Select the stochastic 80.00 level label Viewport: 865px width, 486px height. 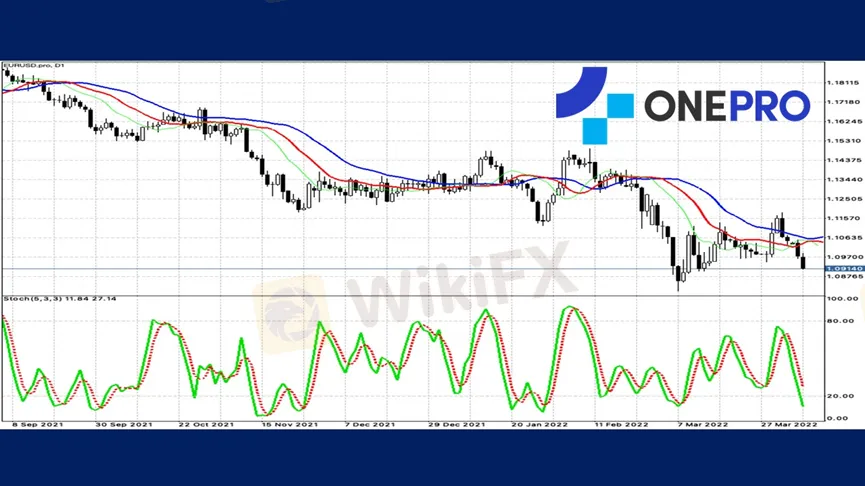839,322
